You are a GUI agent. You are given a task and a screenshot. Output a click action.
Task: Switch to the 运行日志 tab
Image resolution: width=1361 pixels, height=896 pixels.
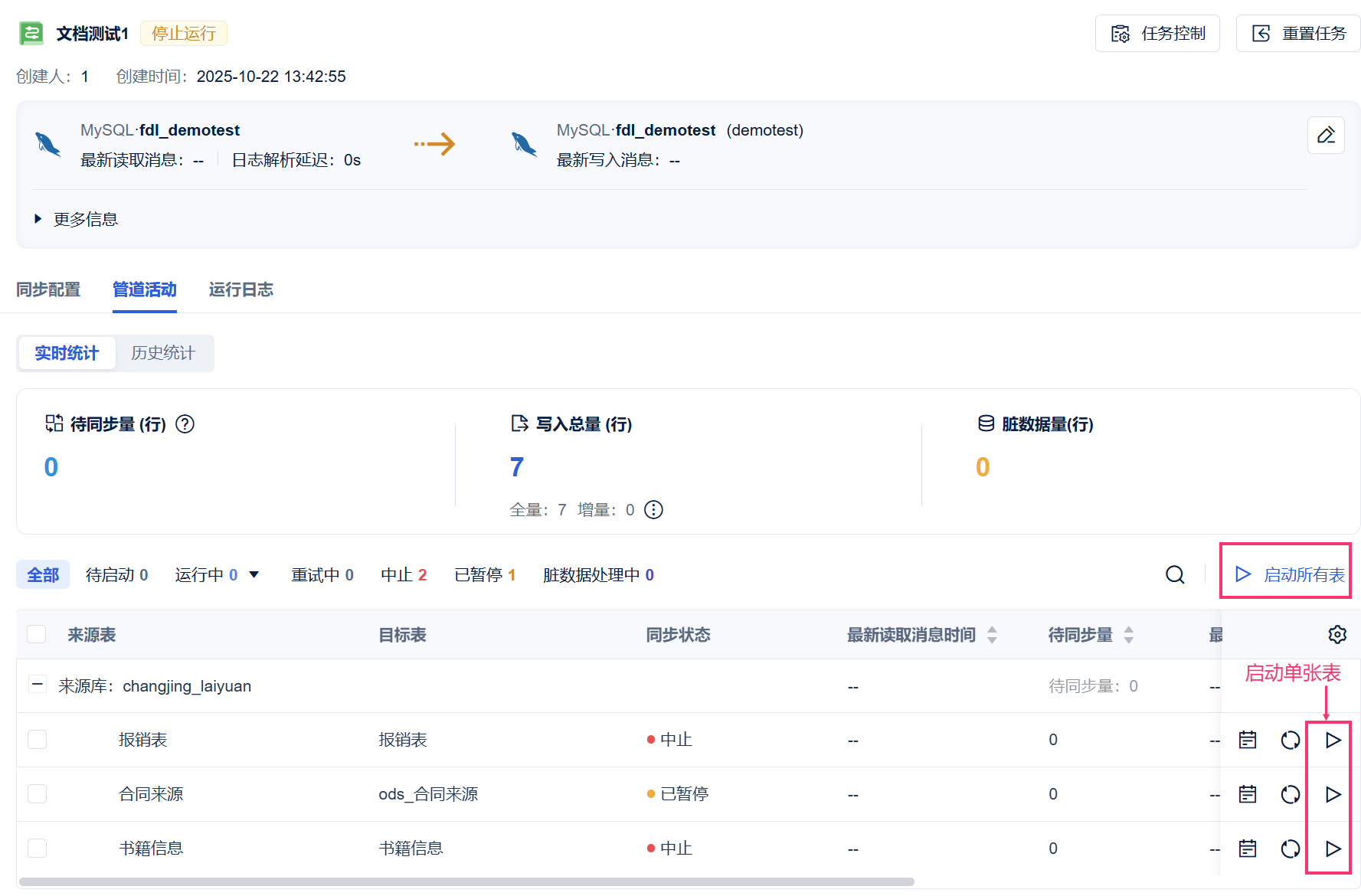click(240, 289)
